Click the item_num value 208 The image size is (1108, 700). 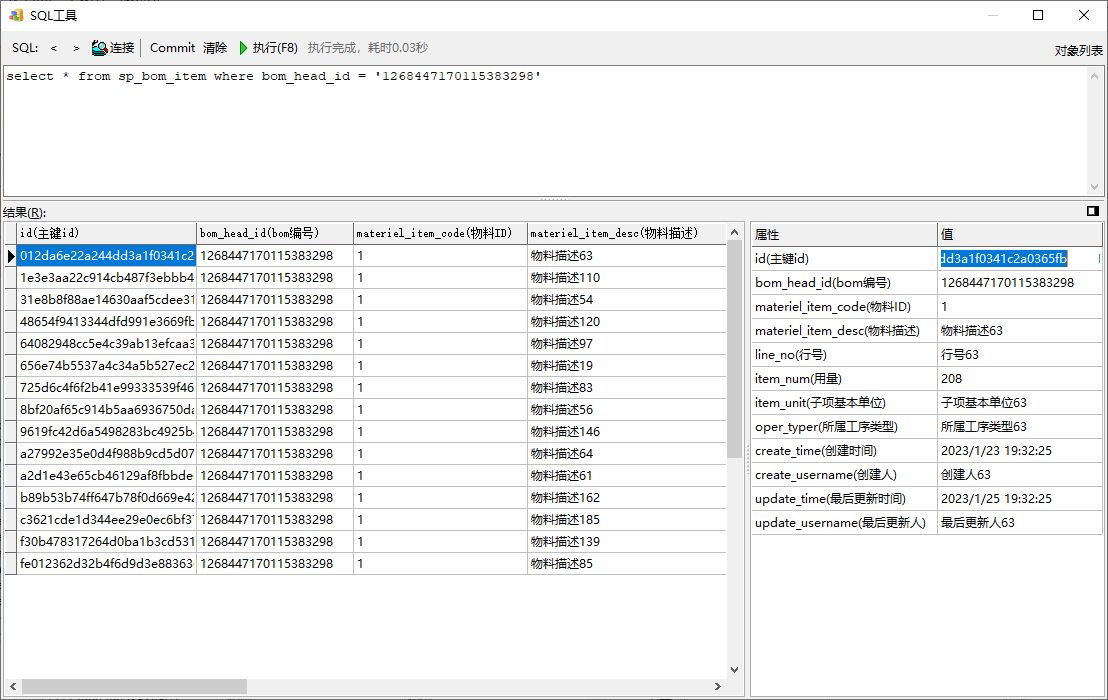1020,379
